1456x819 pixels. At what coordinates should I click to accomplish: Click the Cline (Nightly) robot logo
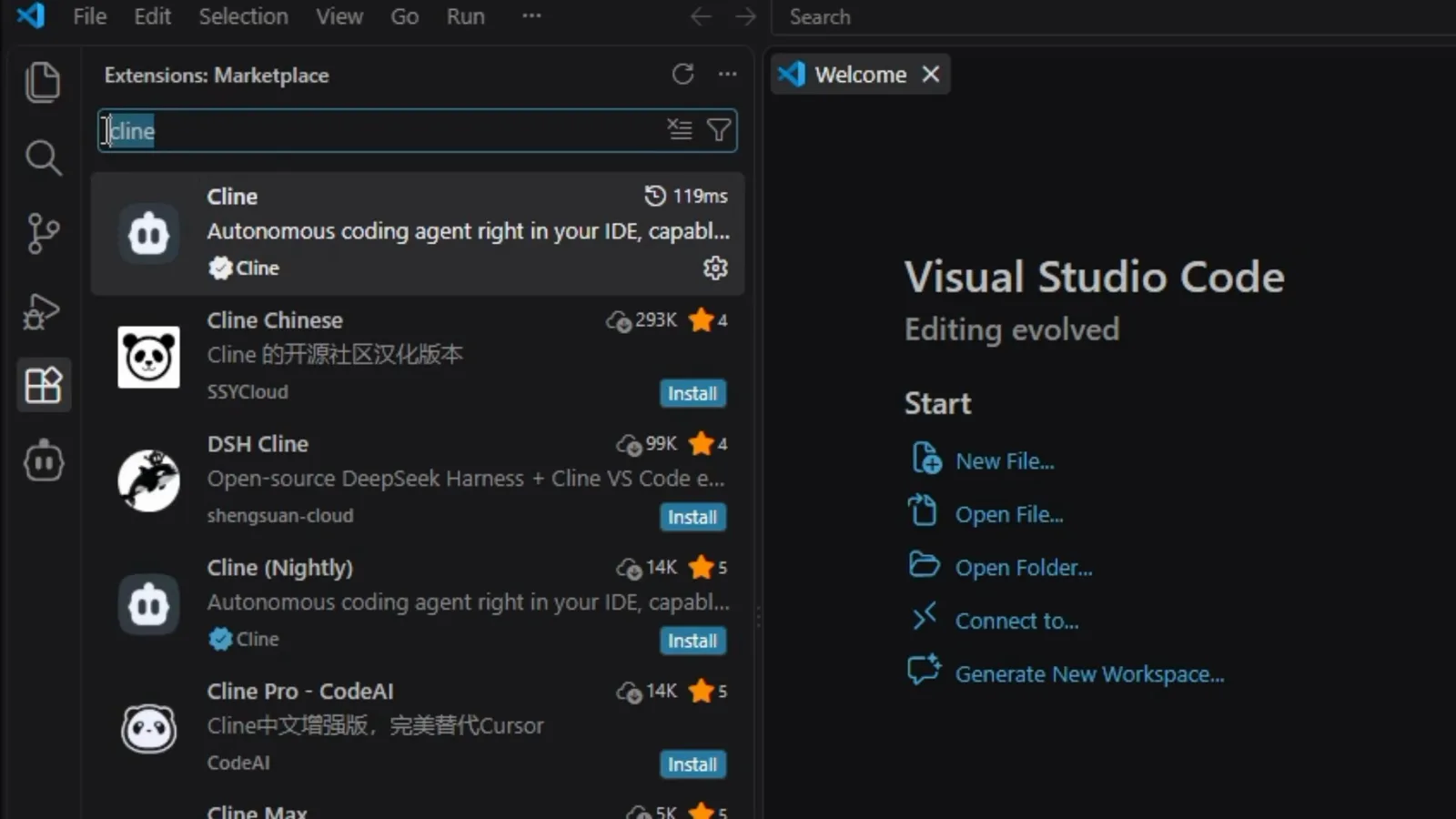click(x=148, y=604)
